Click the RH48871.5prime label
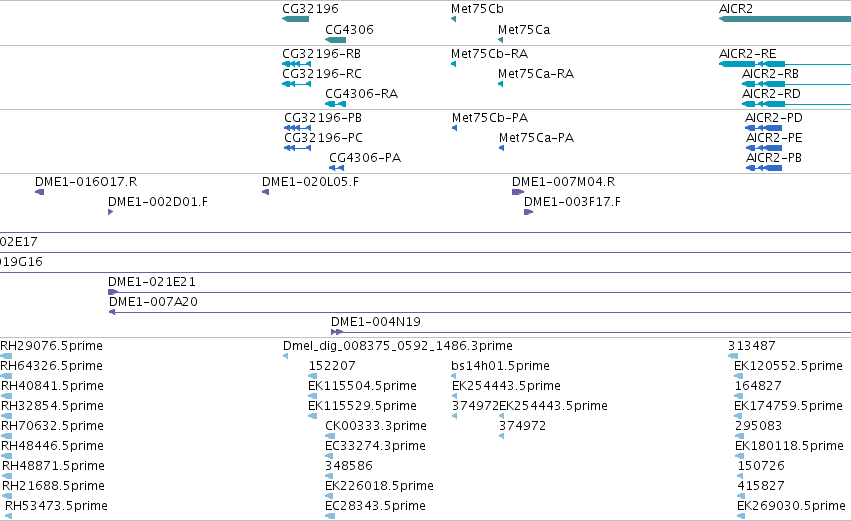This screenshot has height=521, width=851. (x=53, y=466)
